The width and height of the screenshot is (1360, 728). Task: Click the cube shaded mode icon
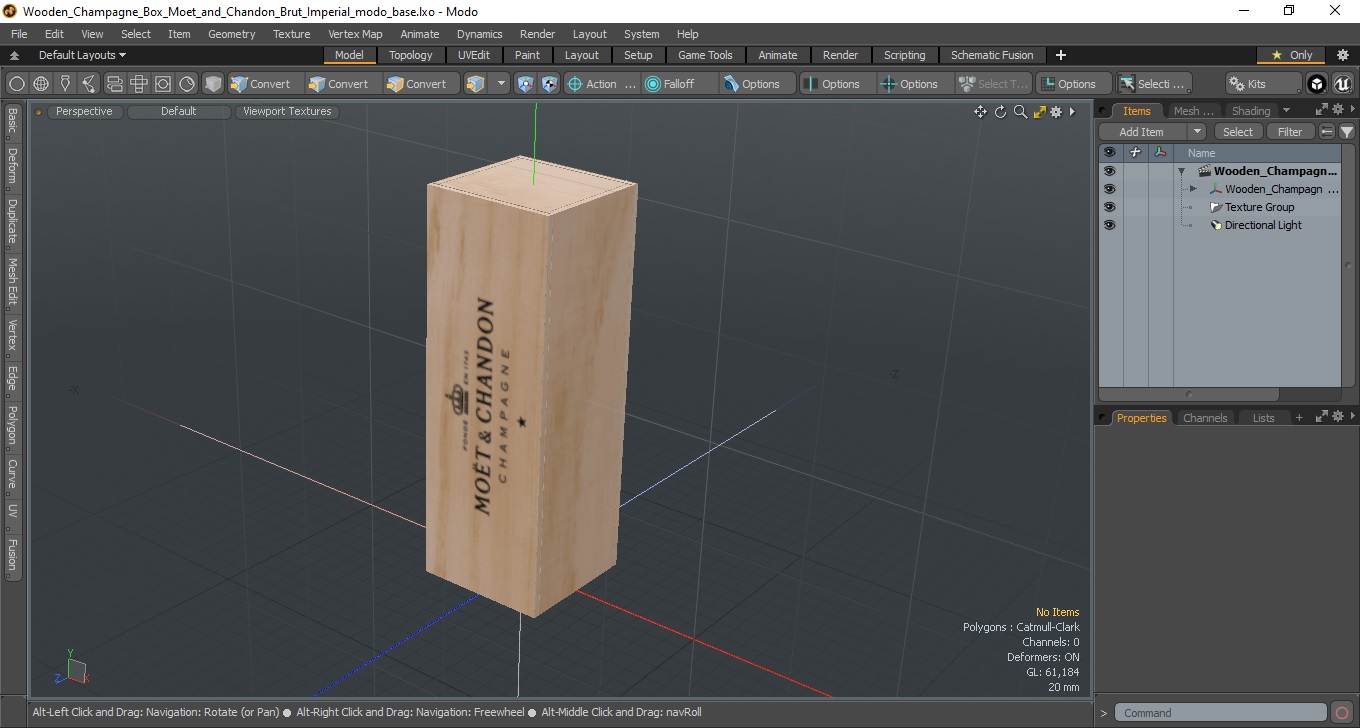[213, 84]
